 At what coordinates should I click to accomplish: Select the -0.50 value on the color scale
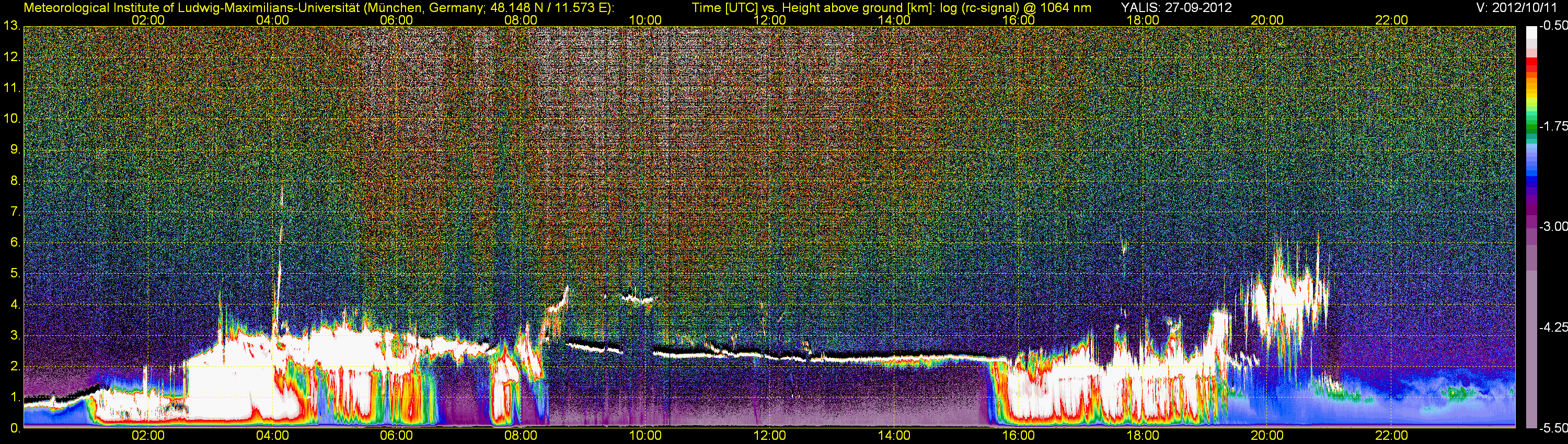point(1553,26)
